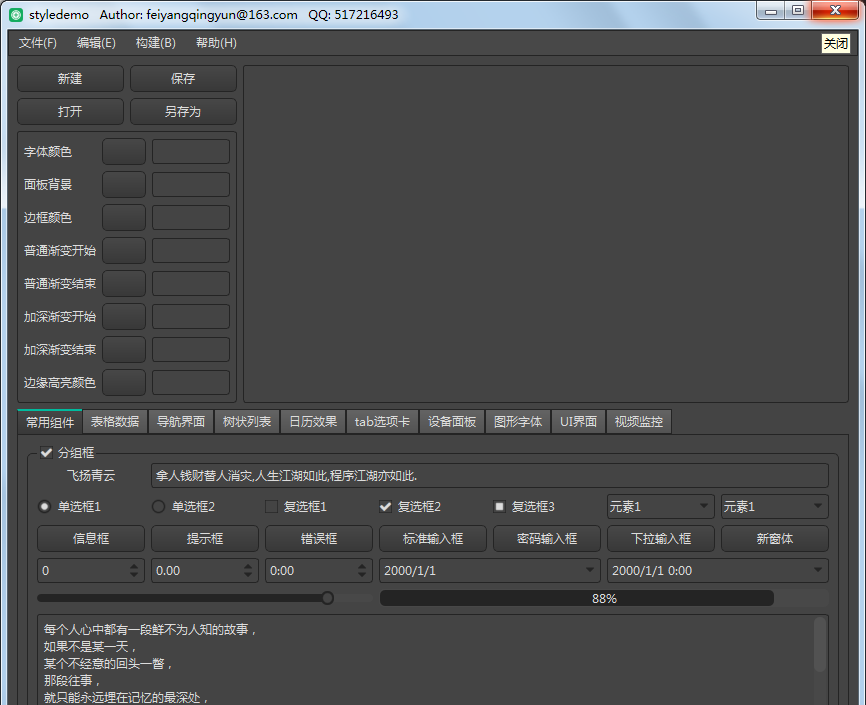This screenshot has height=705, width=866.
Task: Click the 密码输入框 button
Action: coord(547,539)
